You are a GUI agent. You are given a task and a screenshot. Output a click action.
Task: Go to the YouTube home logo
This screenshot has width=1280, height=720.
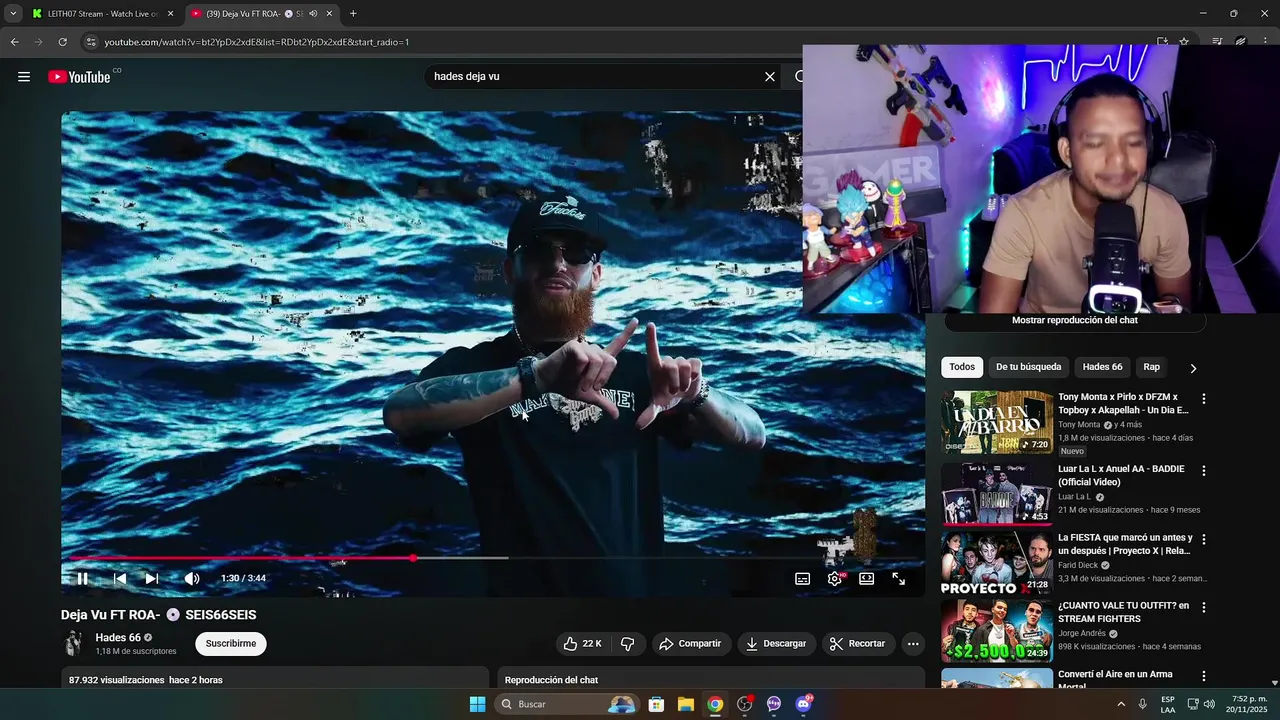(x=79, y=76)
